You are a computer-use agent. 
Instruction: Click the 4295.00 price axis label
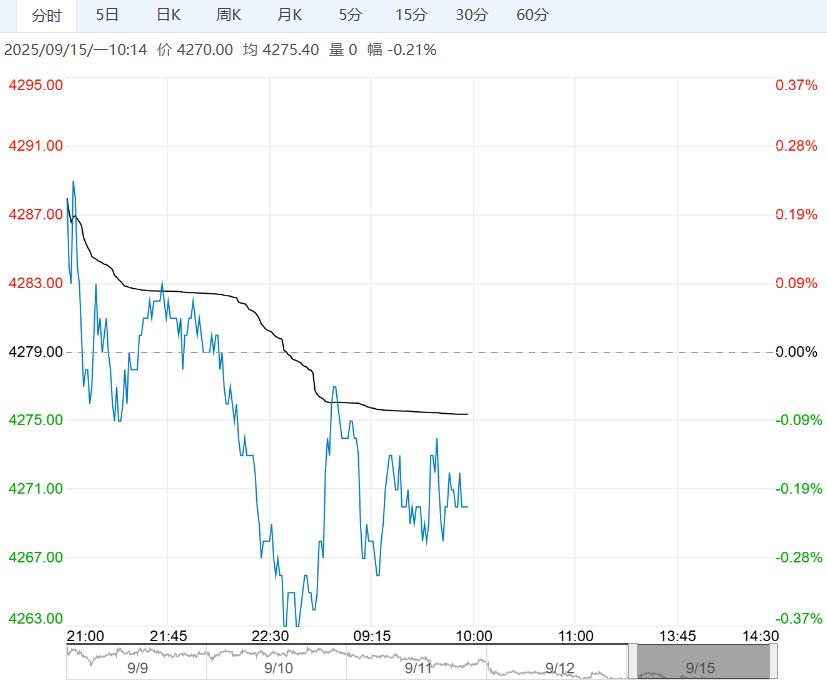click(35, 85)
